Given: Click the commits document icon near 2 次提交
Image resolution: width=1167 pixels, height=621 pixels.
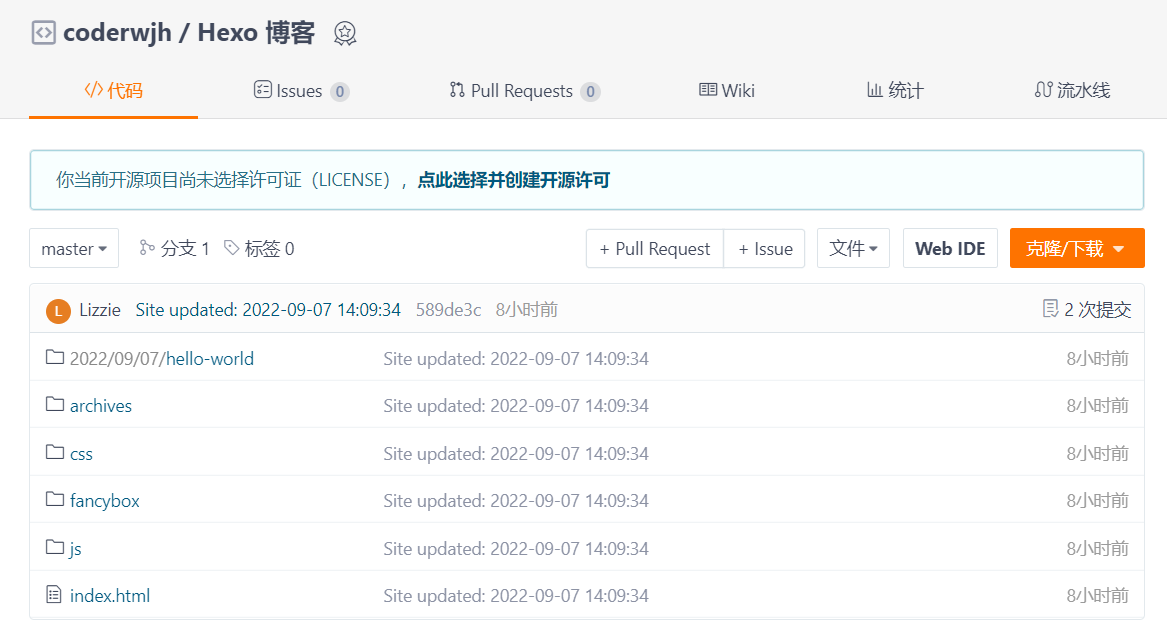Looking at the screenshot, I should 1050,309.
